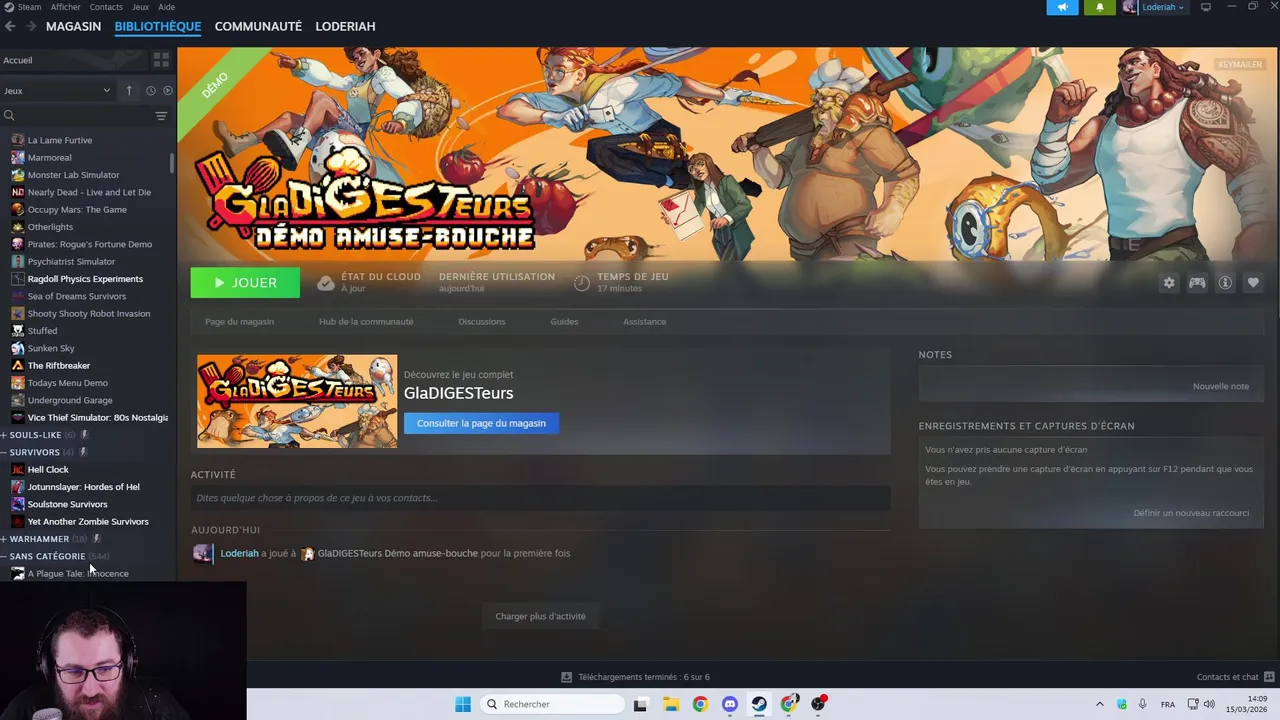The height and width of the screenshot is (720, 1280).
Task: Go to MAGASIN tab
Action: (73, 26)
